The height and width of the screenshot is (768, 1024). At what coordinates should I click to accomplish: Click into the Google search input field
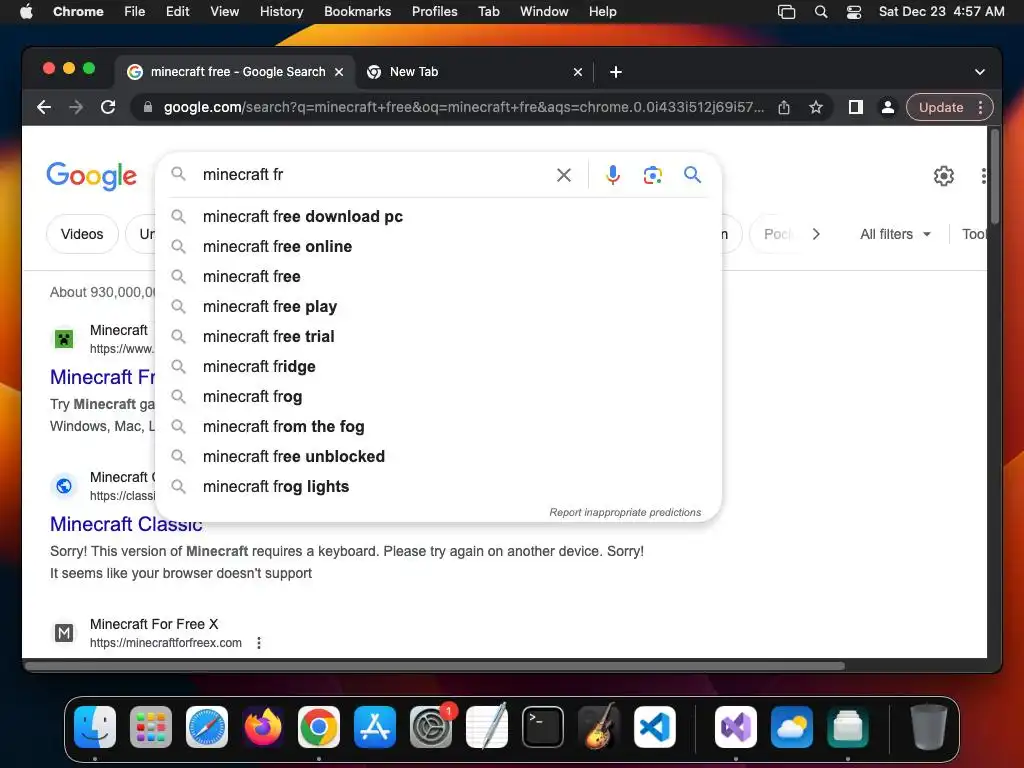click(374, 175)
